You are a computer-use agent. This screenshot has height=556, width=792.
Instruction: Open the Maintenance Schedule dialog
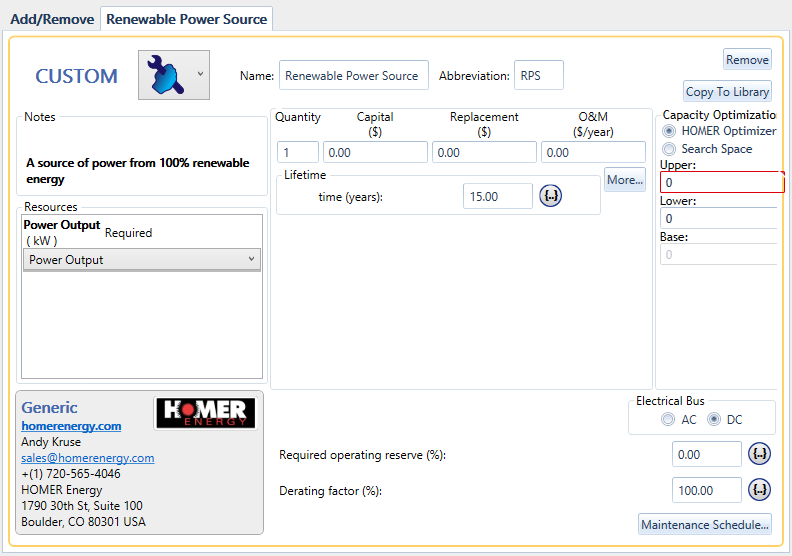click(705, 525)
